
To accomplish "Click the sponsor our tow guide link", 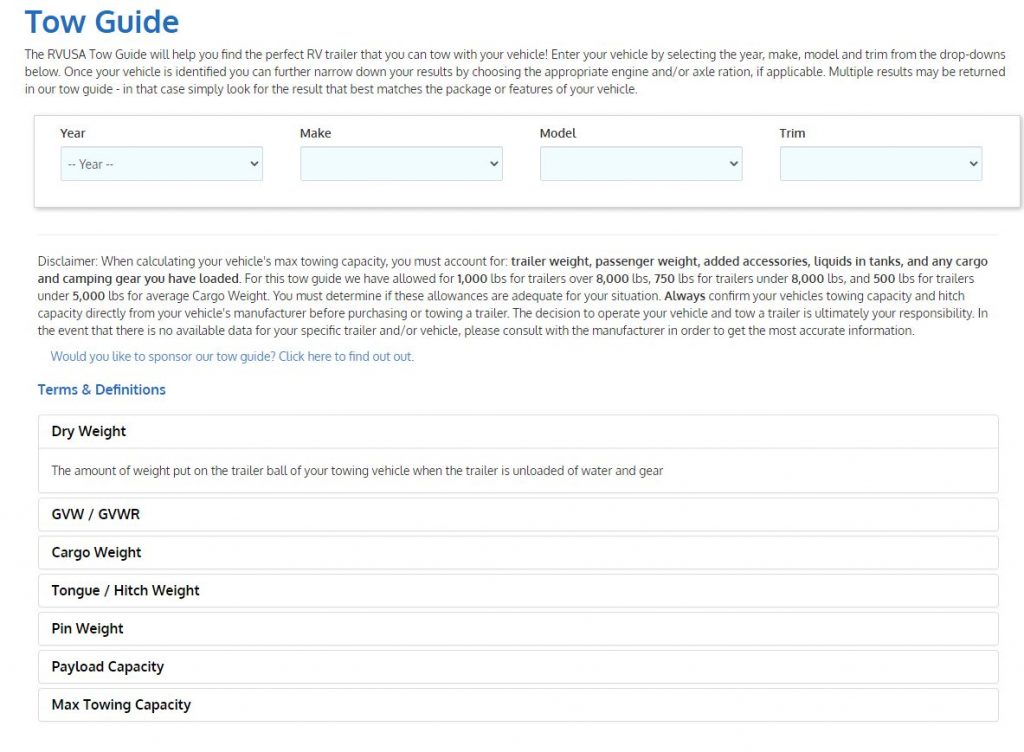I will [x=232, y=356].
